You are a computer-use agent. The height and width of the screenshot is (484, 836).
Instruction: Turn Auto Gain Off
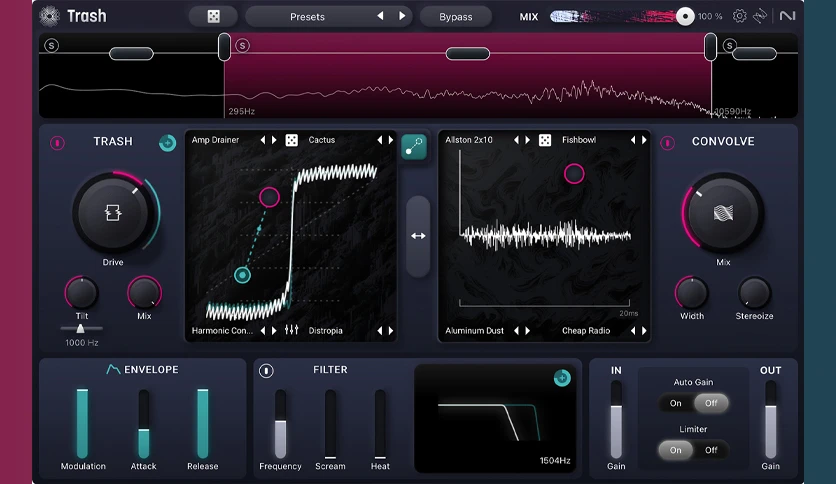(x=711, y=403)
